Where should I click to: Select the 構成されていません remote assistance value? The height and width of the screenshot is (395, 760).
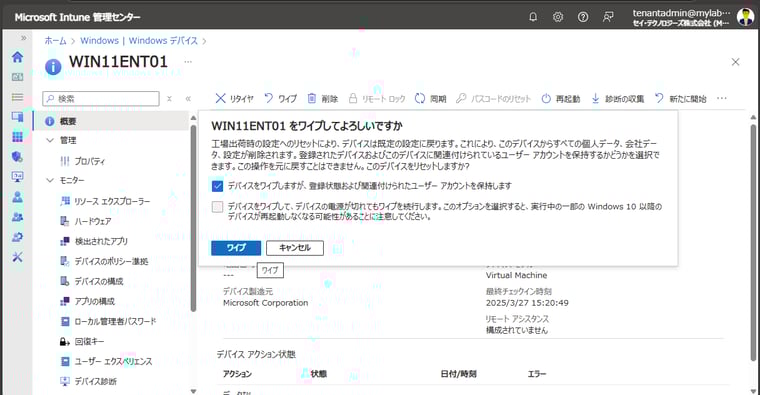click(x=517, y=330)
